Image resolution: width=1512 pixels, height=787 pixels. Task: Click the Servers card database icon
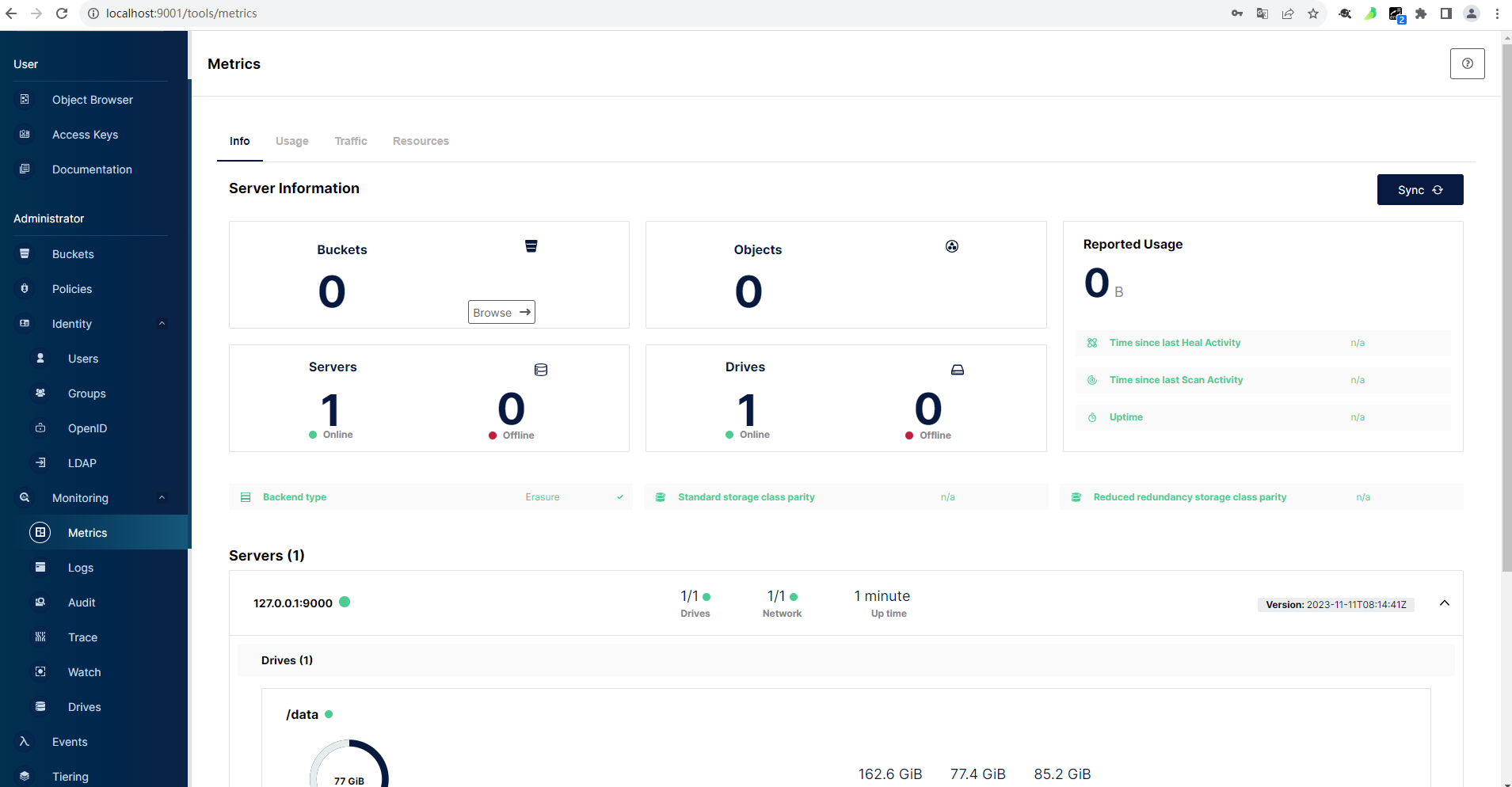tap(541, 370)
